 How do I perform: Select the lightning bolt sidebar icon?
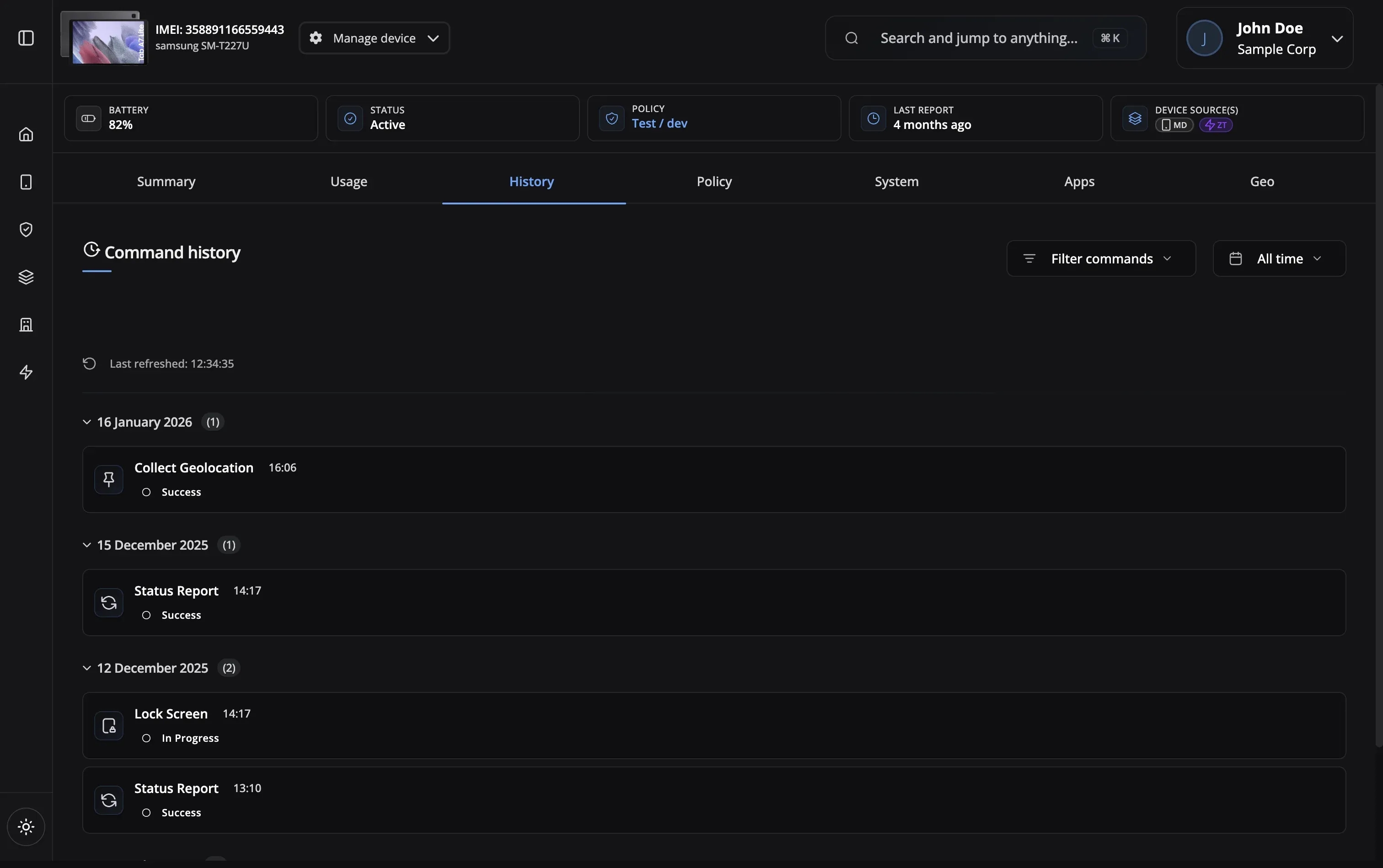click(x=26, y=372)
